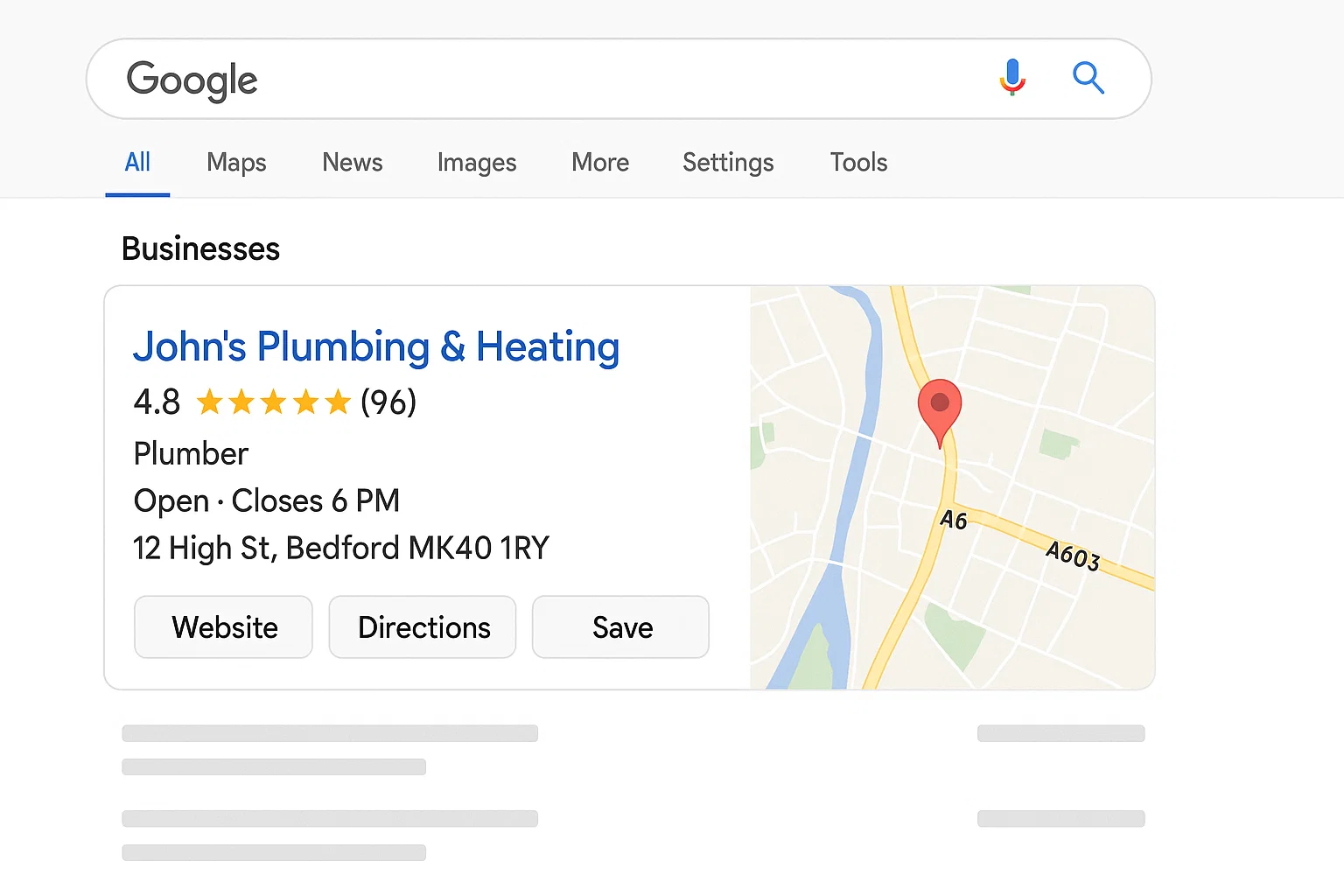The height and width of the screenshot is (896, 1344).
Task: Click the magnifying glass search icon
Action: 1088,79
